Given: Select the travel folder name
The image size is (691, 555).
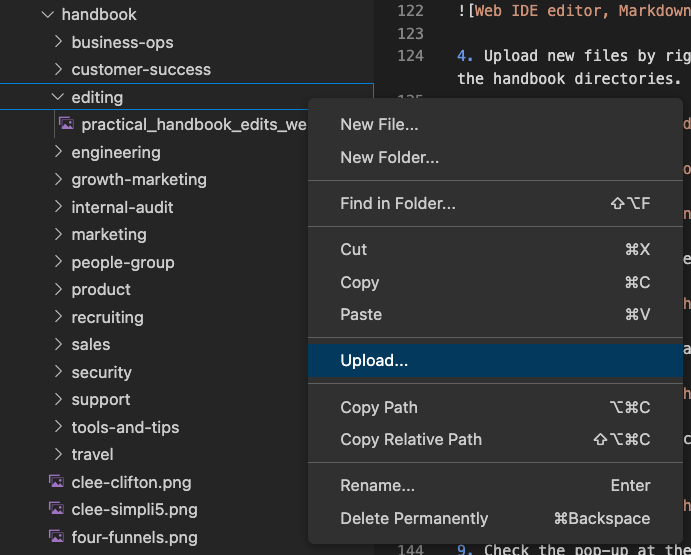Looking at the screenshot, I should [93, 454].
